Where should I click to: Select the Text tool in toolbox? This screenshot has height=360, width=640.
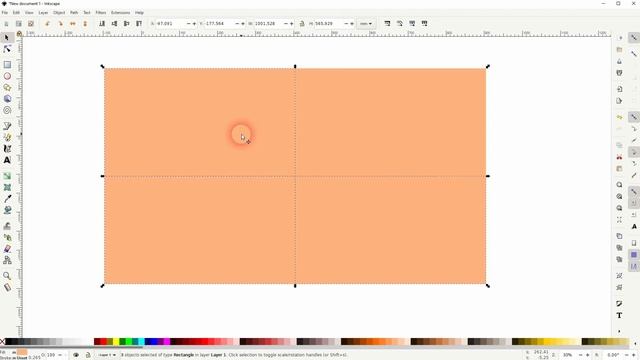pos(7,160)
